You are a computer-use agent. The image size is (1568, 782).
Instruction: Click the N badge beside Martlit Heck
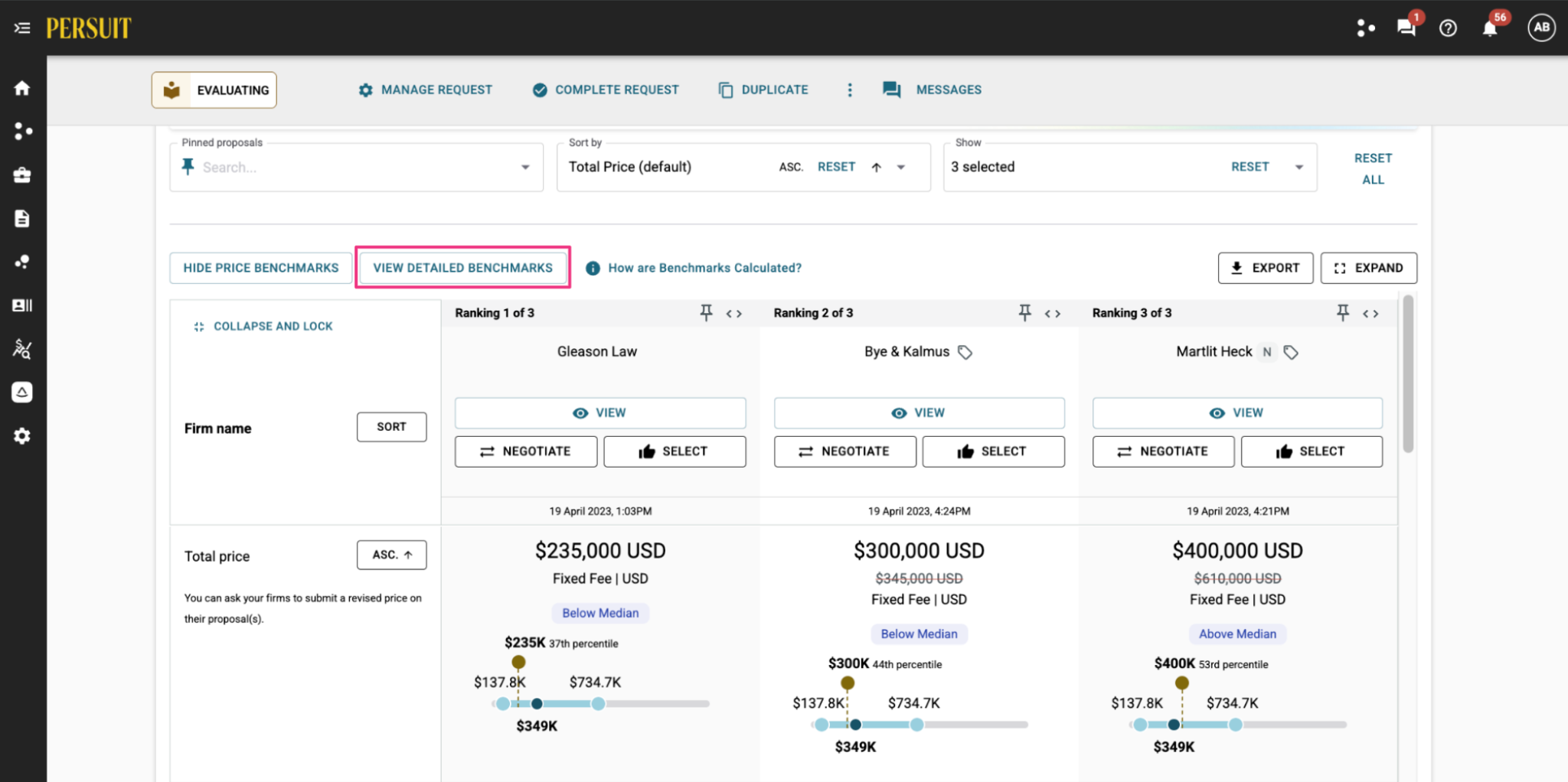tap(1267, 352)
